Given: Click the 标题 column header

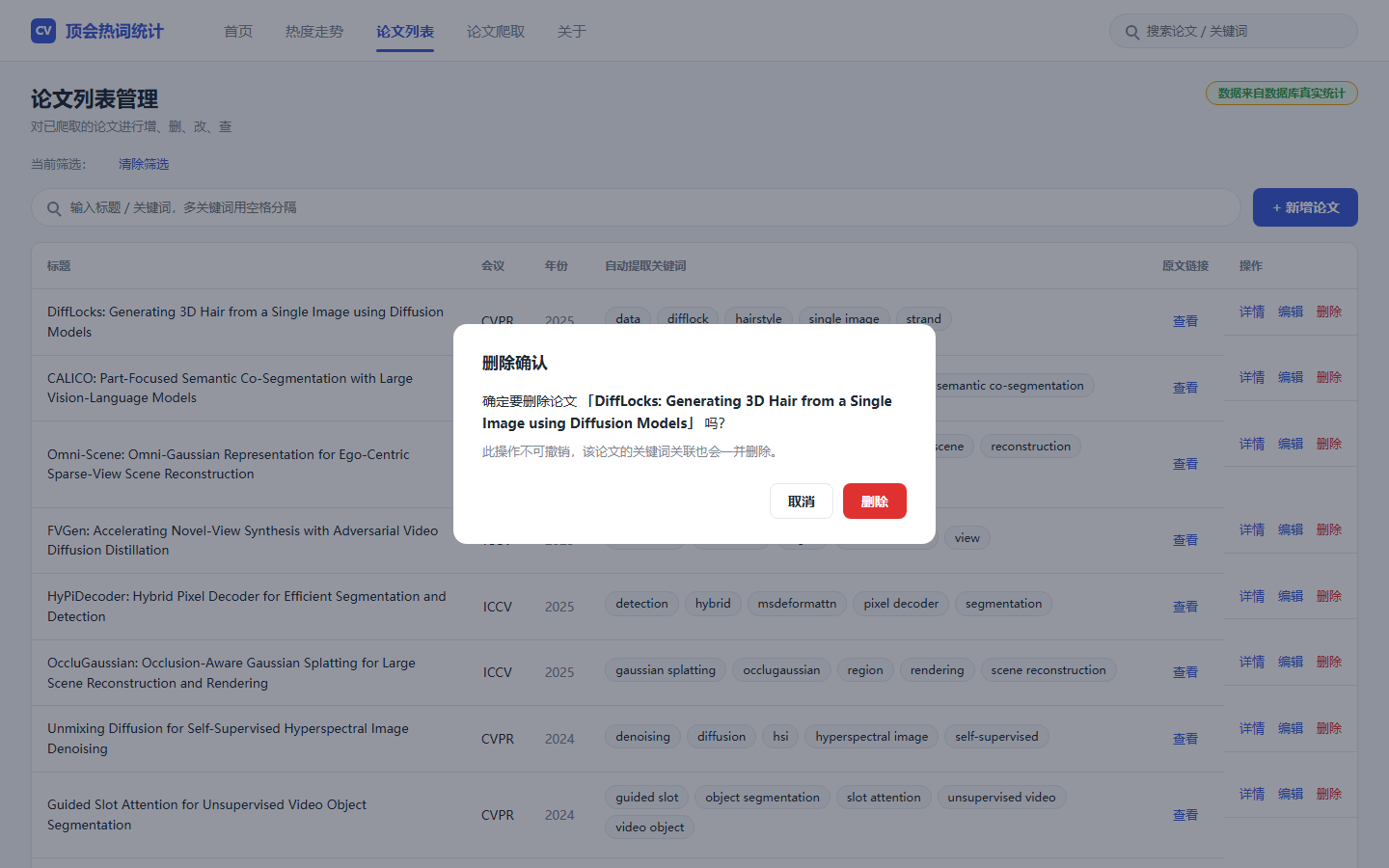Looking at the screenshot, I should (x=59, y=266).
